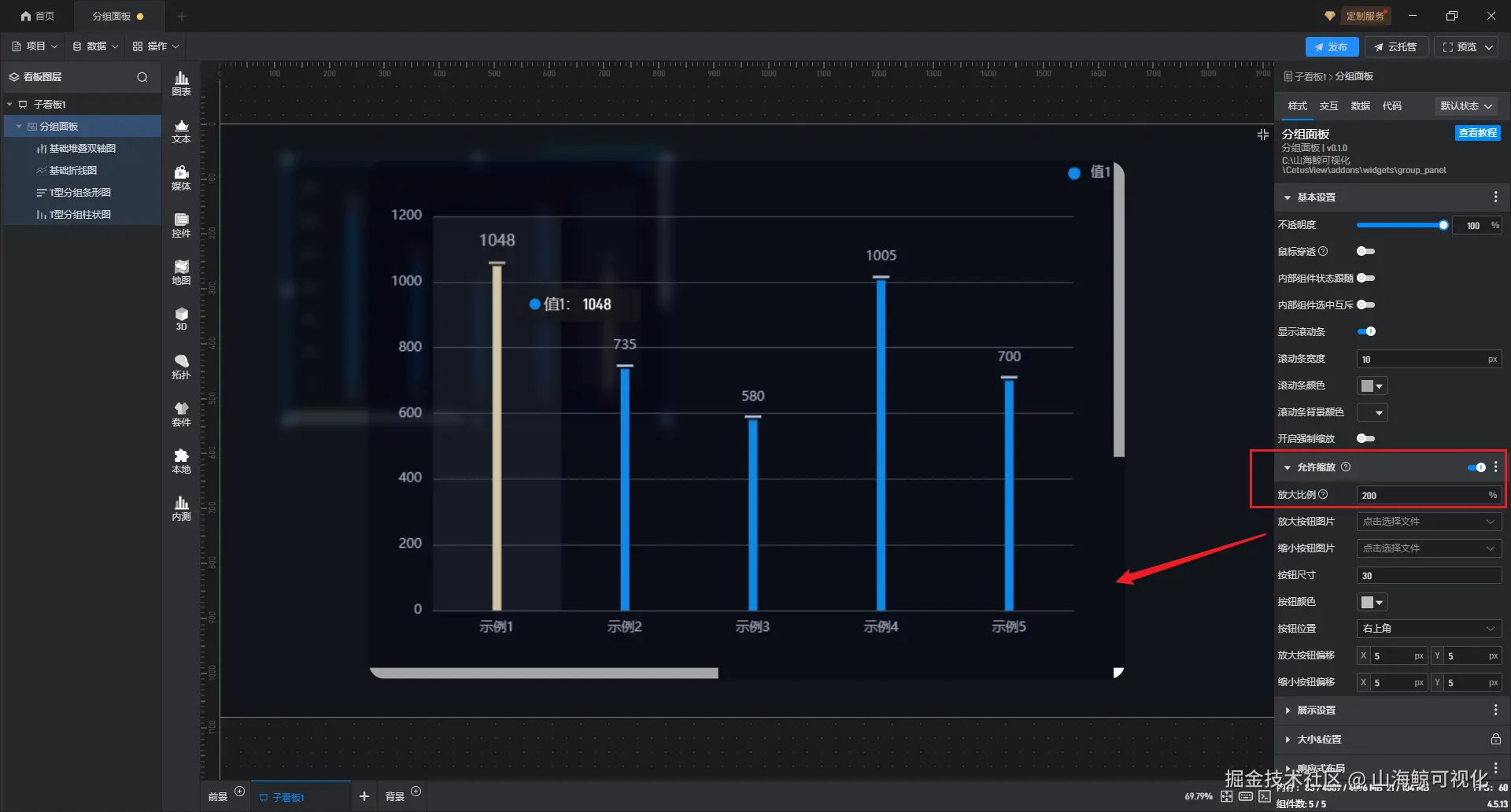Click the keyboard shortcuts icon in status bar
Screen dimensions: 1511x812
(x=1246, y=796)
